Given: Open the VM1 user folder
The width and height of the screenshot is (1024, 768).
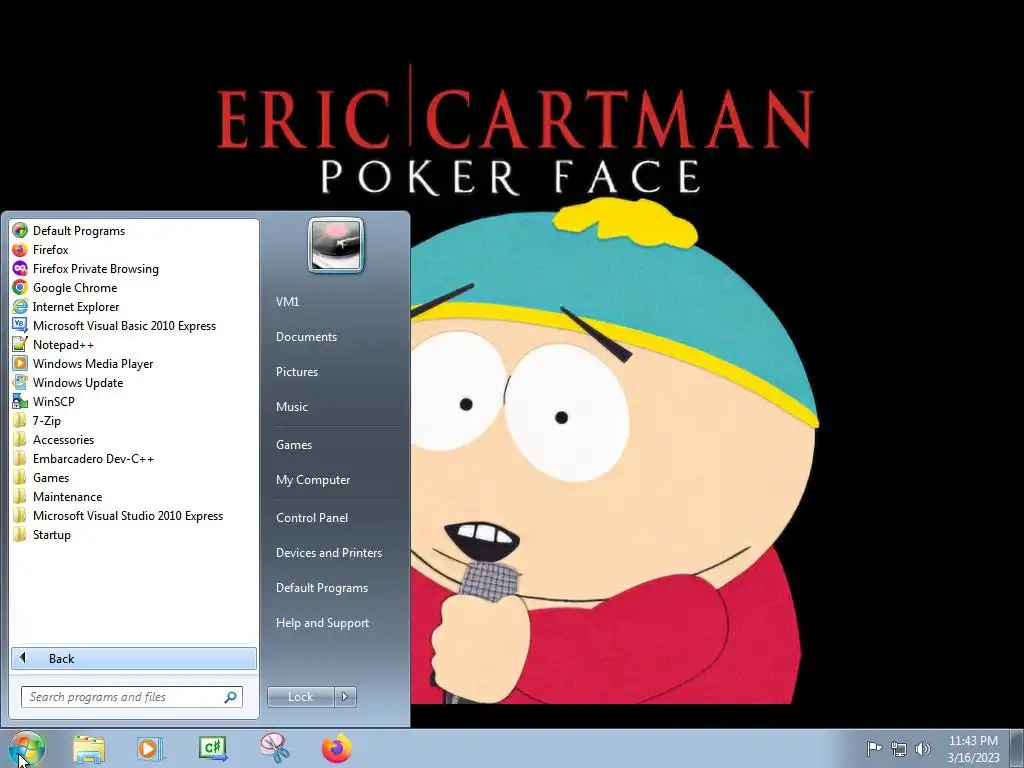Looking at the screenshot, I should 336,302.
